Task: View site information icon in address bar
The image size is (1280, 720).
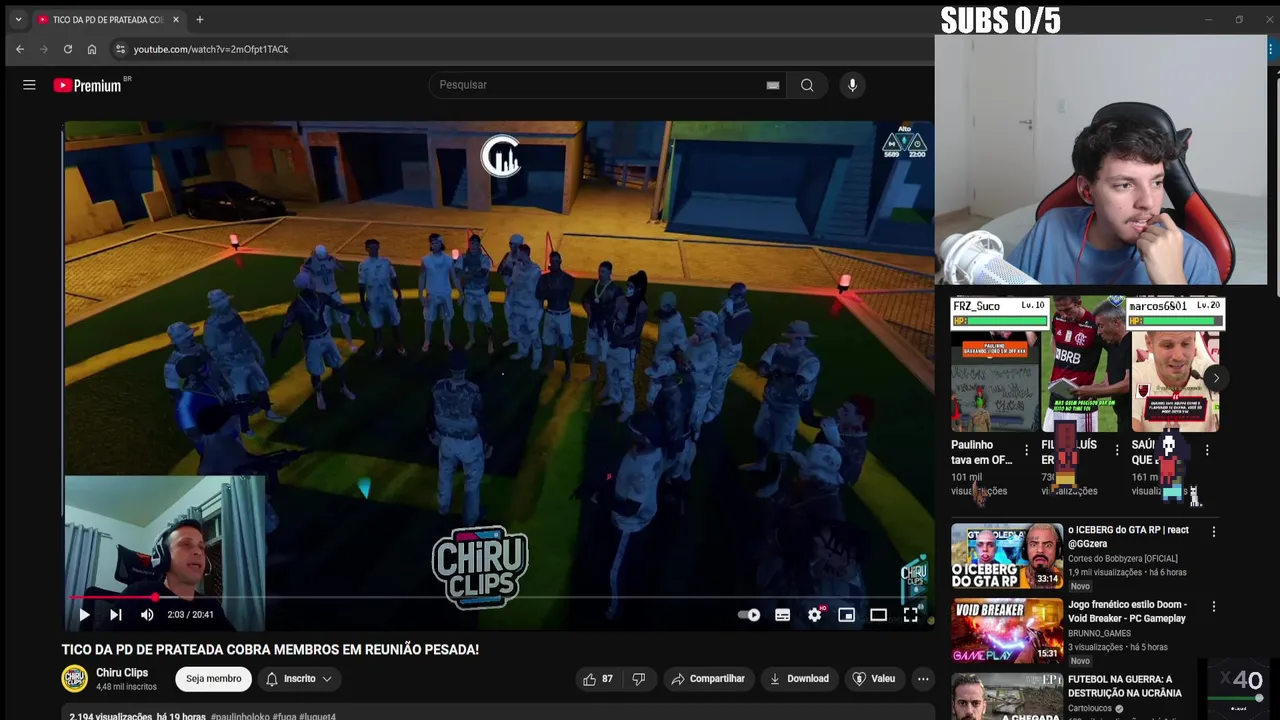Action: point(120,49)
